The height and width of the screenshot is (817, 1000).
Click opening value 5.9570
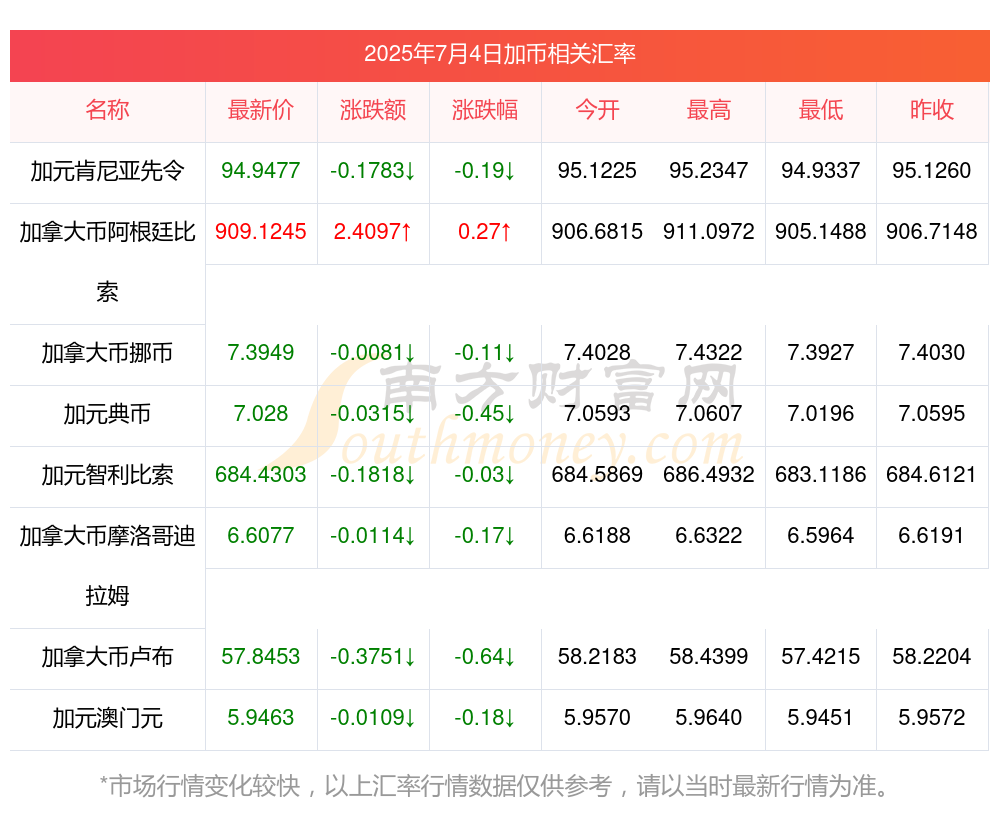click(x=597, y=718)
